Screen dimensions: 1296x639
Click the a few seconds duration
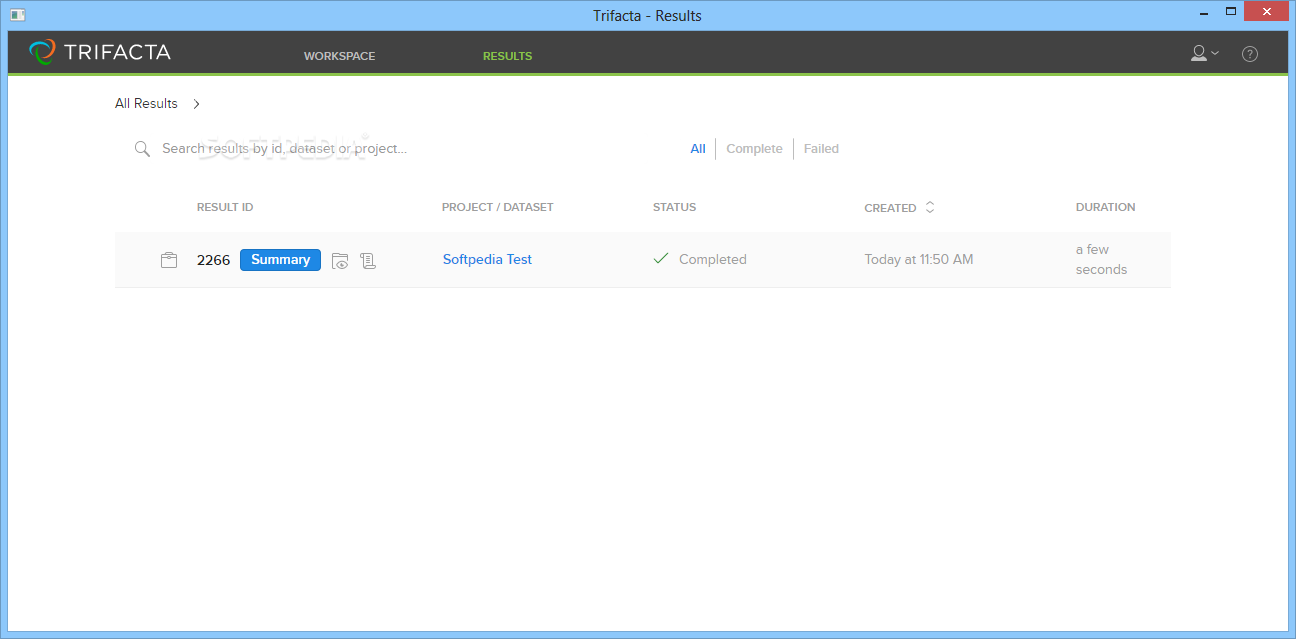point(1102,260)
